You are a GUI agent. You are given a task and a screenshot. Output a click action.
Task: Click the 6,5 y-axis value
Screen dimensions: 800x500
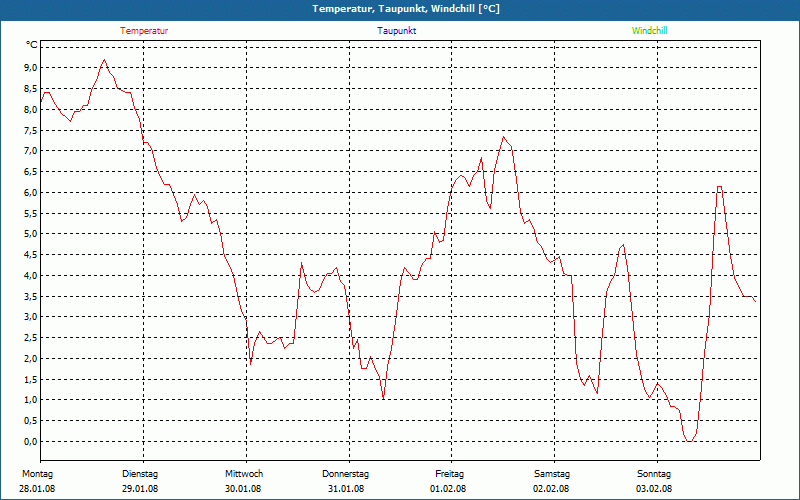point(31,171)
